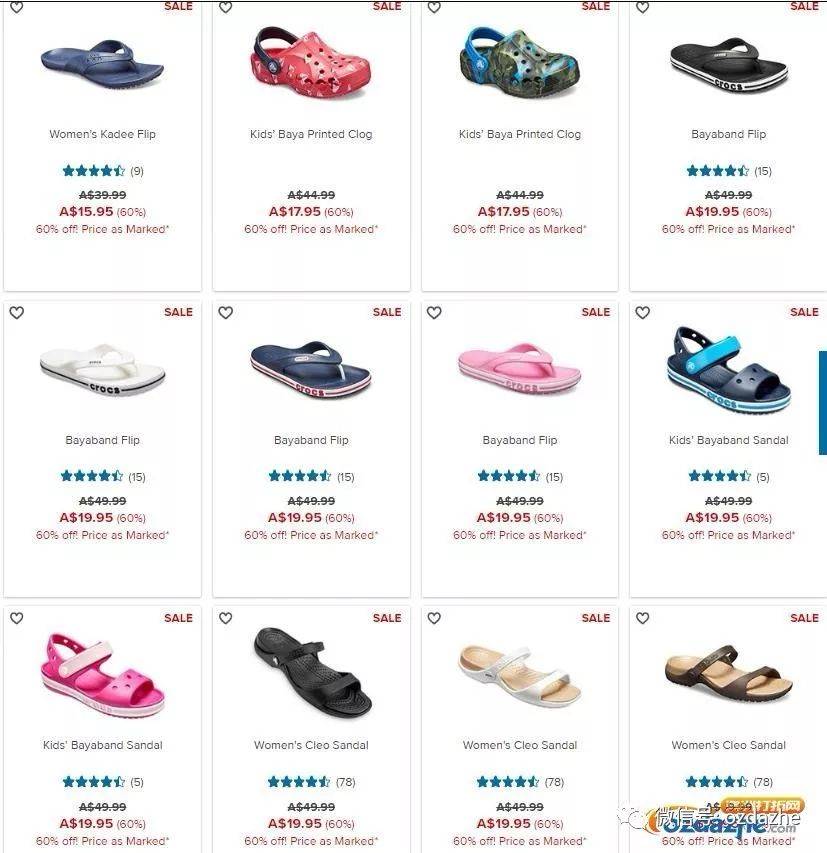Toggle the heart on the navy Bayaband Flip

point(225,312)
